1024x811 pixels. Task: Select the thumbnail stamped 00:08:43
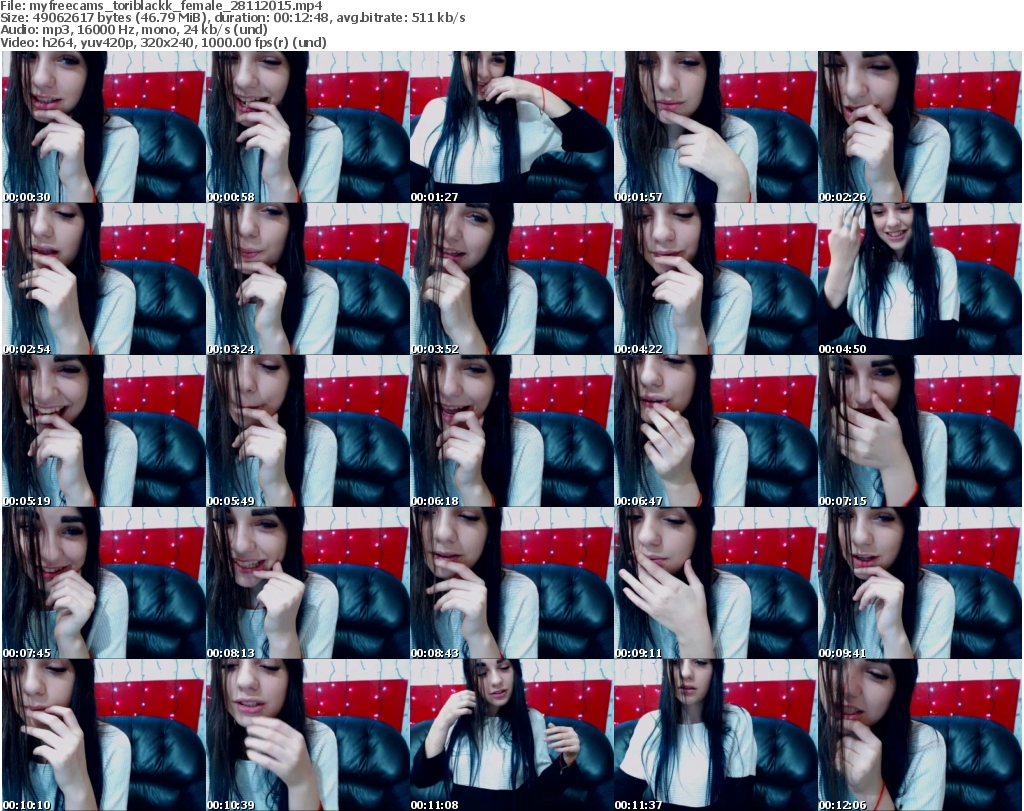tap(511, 583)
